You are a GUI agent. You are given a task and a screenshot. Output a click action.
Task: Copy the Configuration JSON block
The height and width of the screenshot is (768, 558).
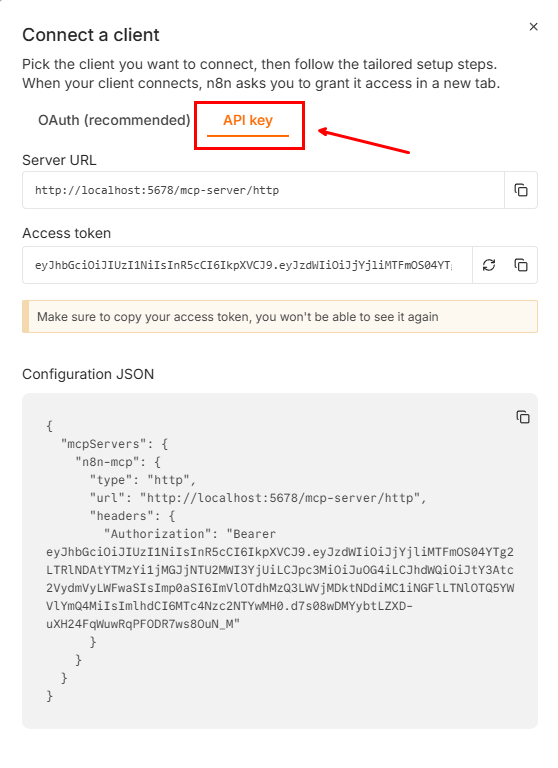click(x=523, y=417)
